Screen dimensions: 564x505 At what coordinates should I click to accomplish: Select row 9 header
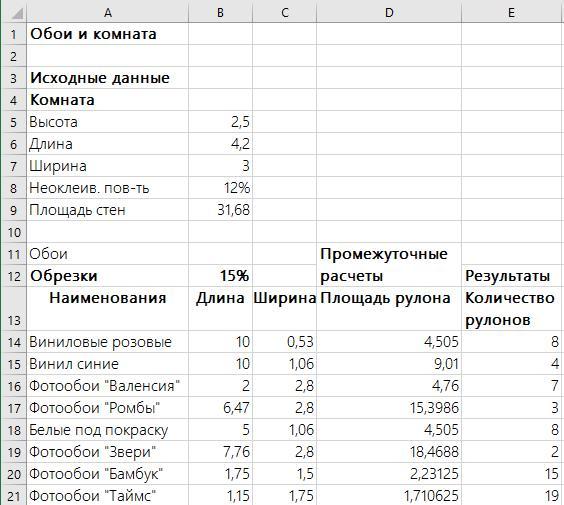point(14,210)
